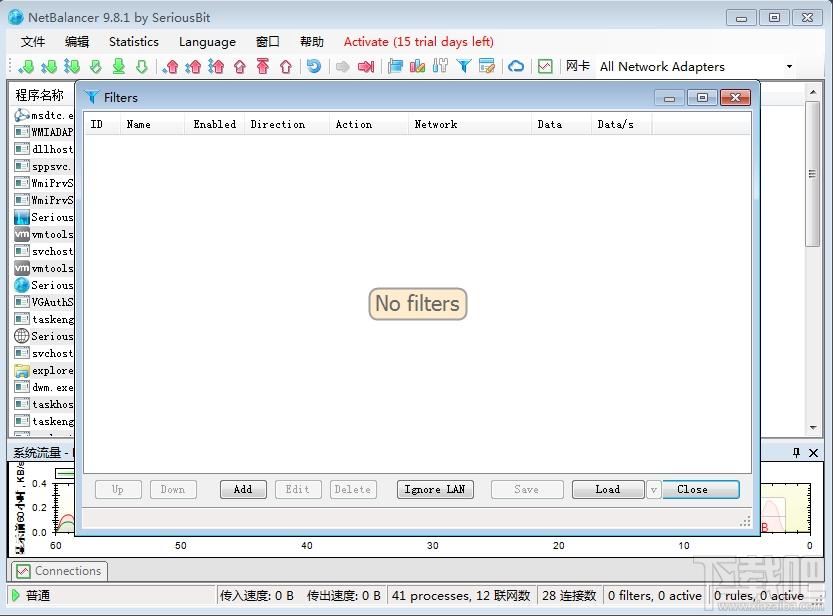Image resolution: width=833 pixels, height=616 pixels.
Task: Click the red crossed-out upload arrow icon
Action: [x=240, y=66]
